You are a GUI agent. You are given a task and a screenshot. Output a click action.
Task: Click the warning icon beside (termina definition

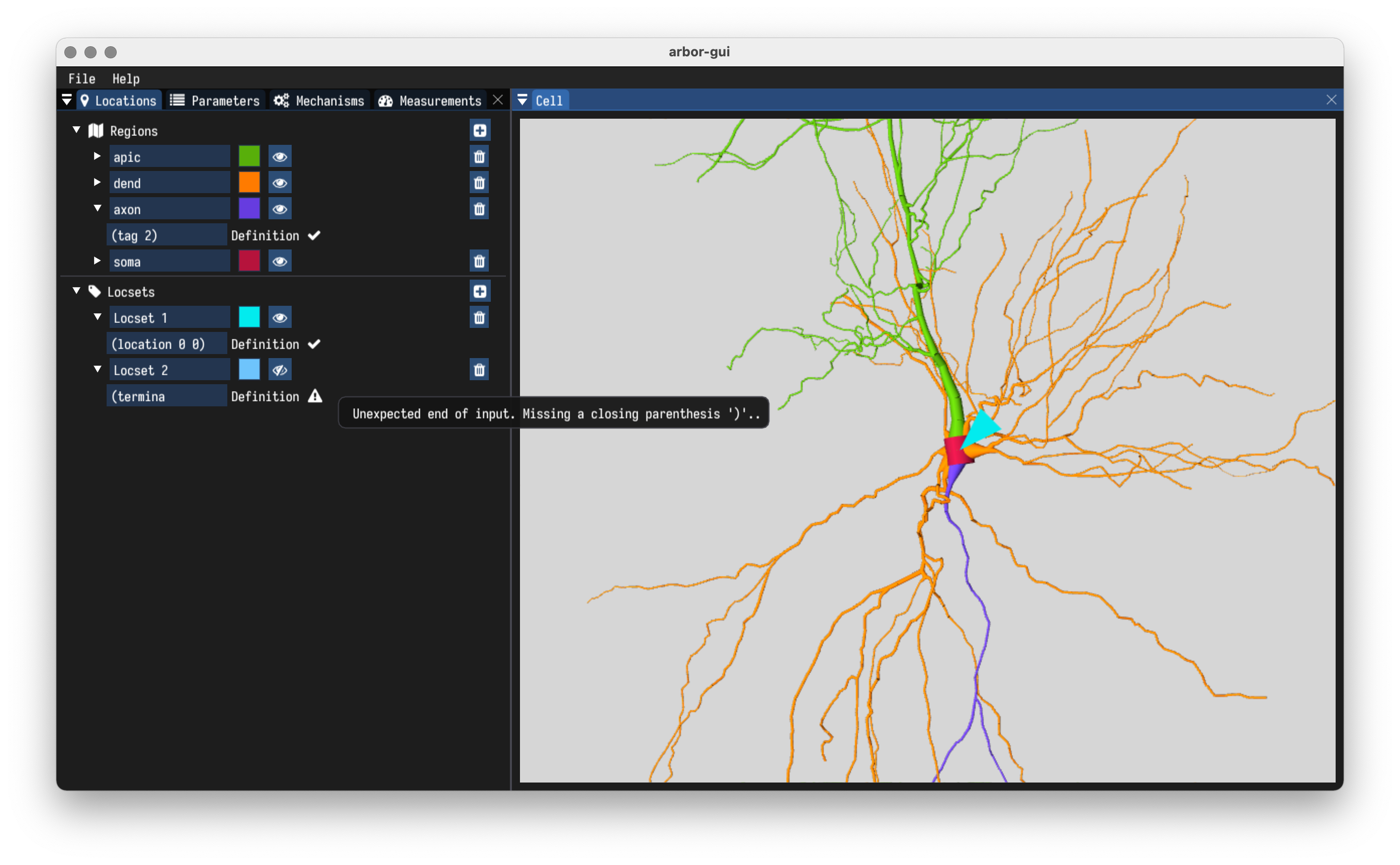[315, 396]
